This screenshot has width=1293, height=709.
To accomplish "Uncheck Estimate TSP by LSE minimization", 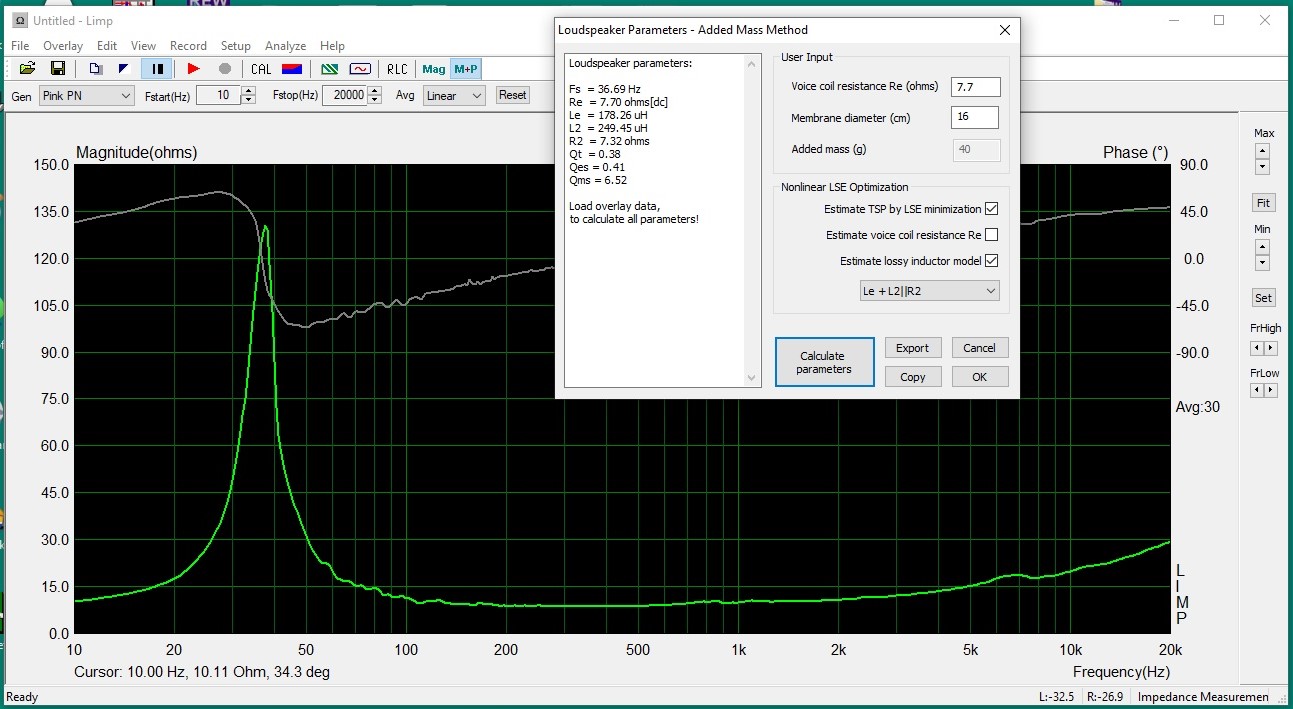I will (991, 209).
